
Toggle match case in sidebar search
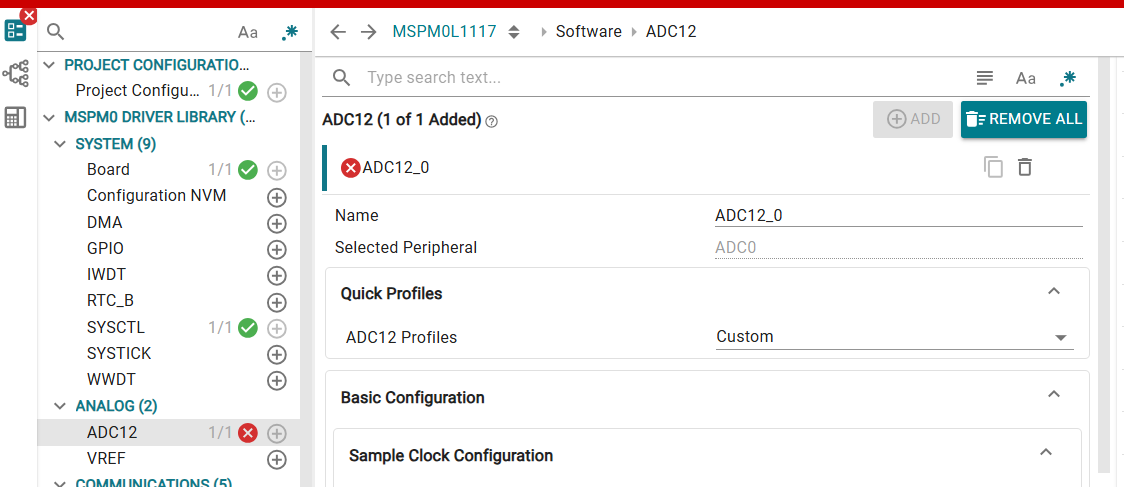pyautogui.click(x=248, y=32)
